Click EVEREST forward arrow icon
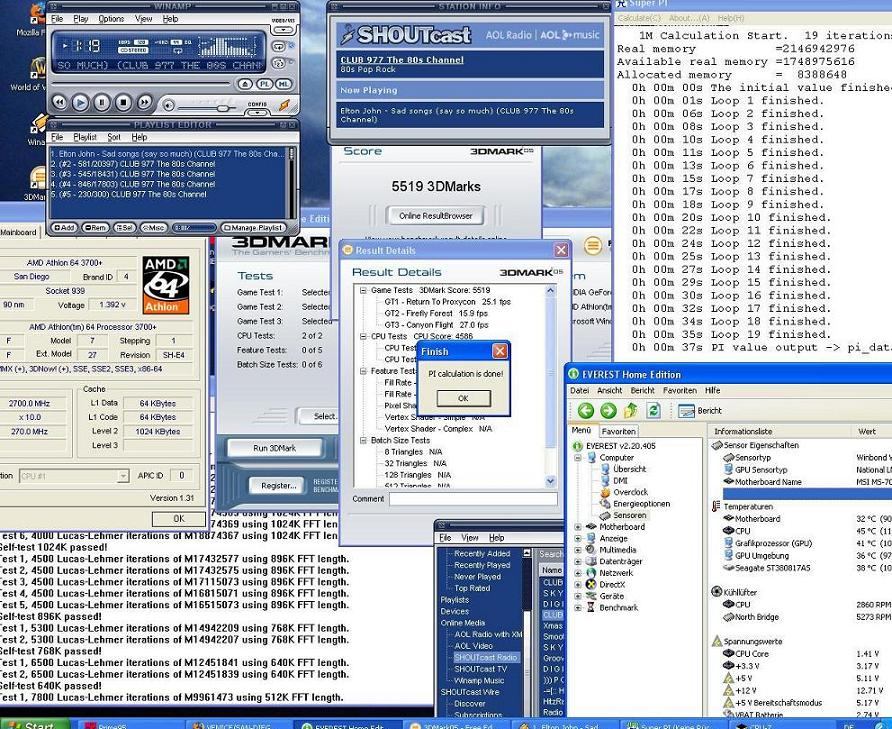Screen dimensions: 892x729 [x=608, y=410]
